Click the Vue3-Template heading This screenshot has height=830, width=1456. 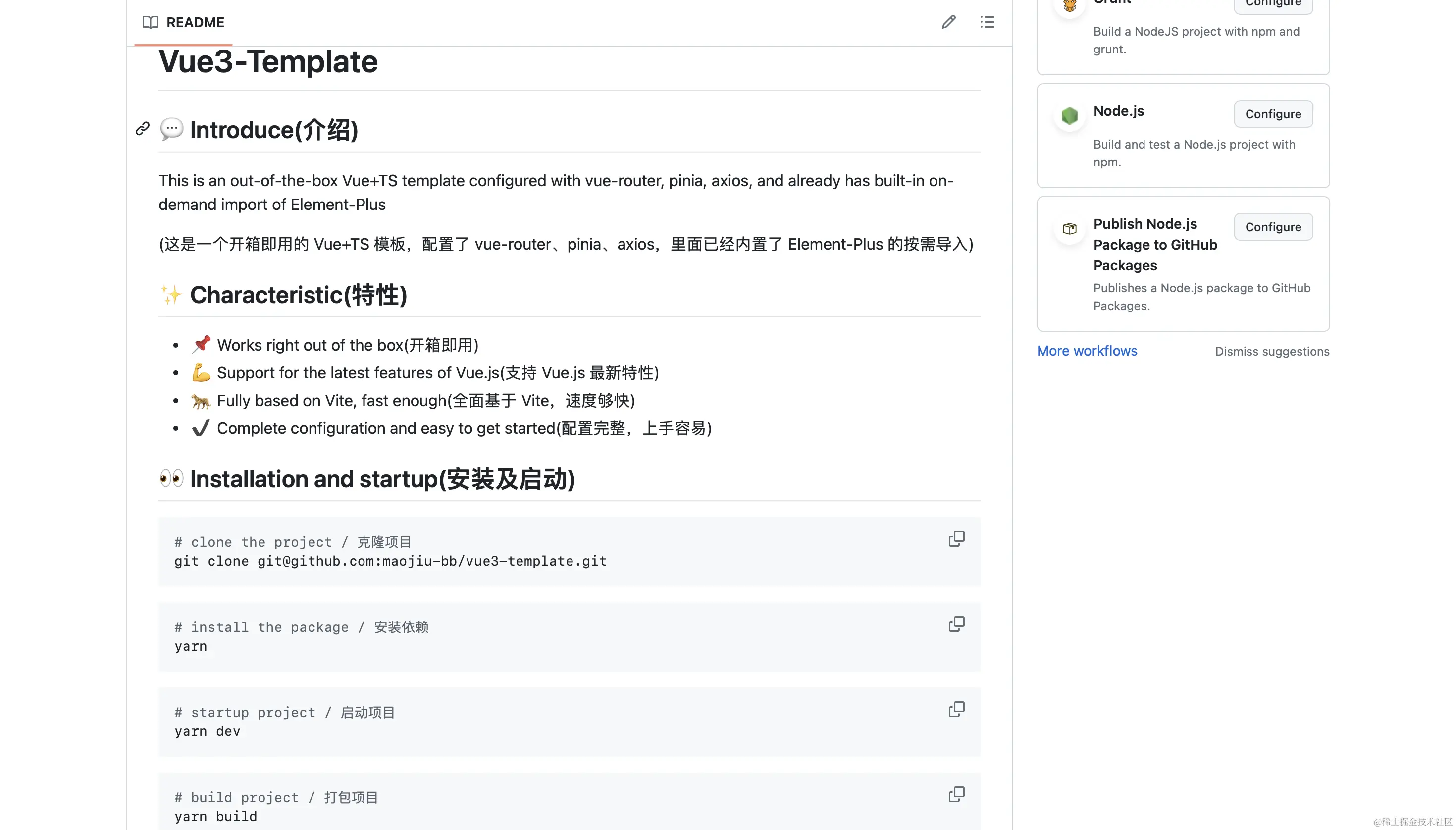268,61
